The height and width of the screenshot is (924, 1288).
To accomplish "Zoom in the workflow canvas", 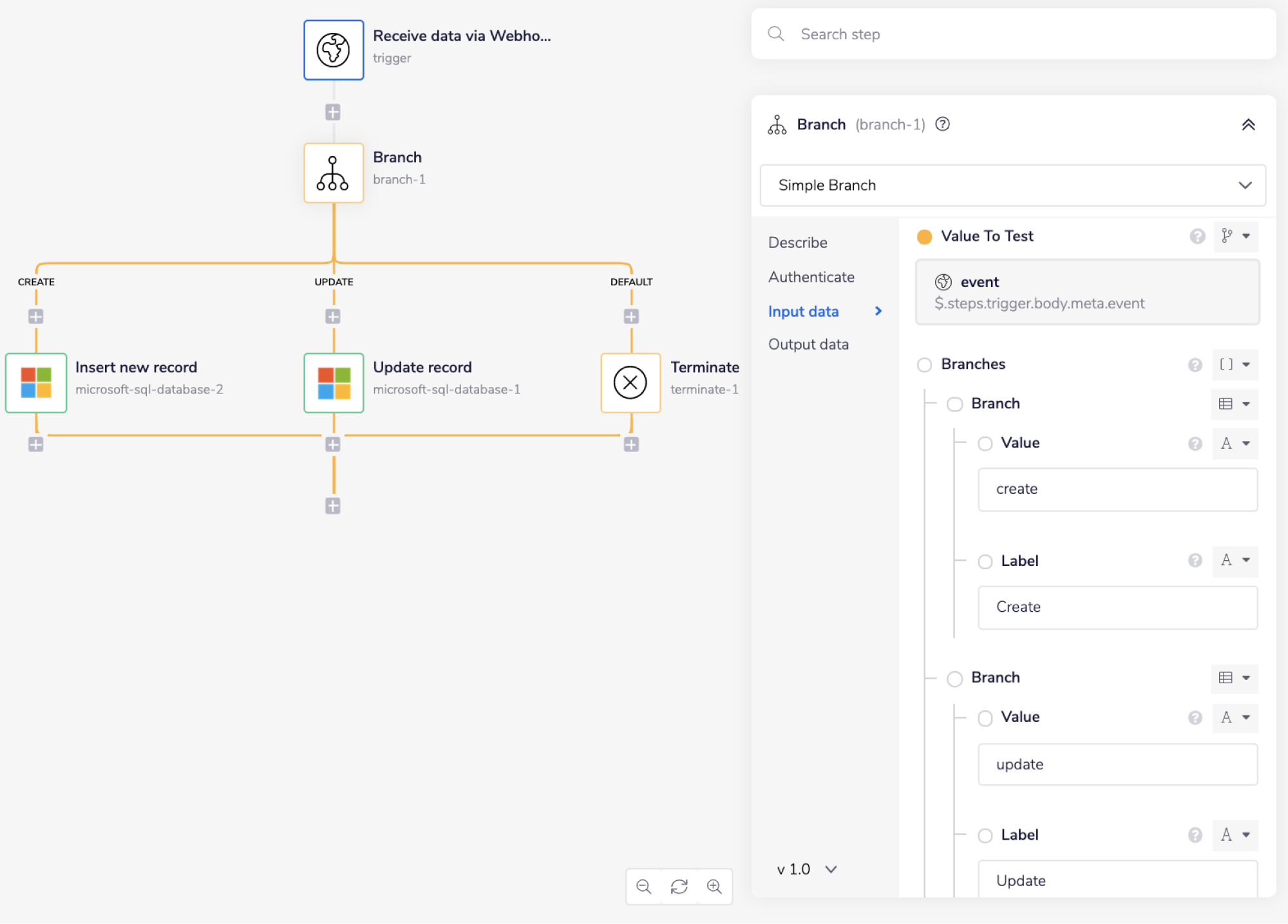I will (714, 887).
